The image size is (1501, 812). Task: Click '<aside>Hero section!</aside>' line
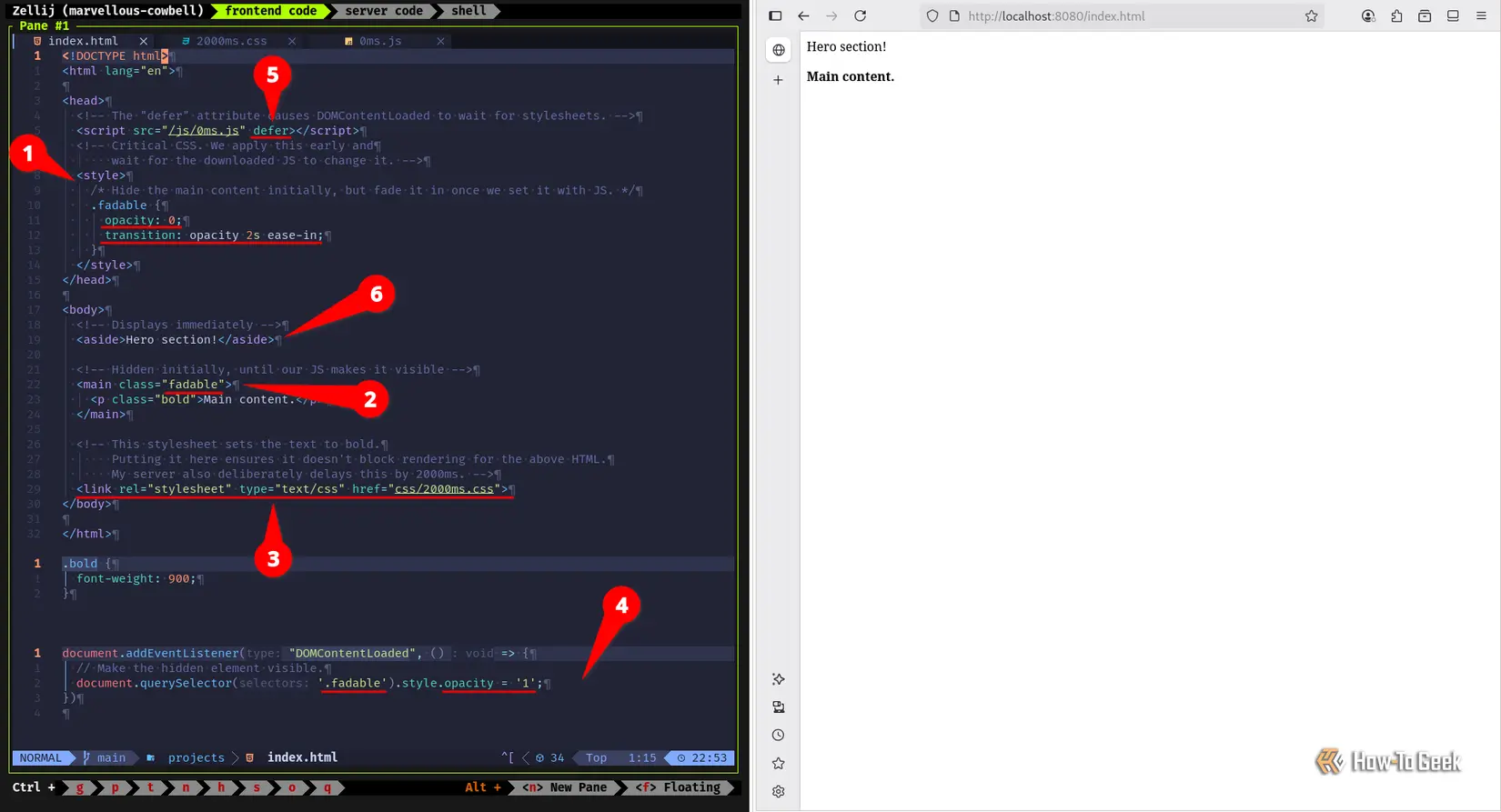click(176, 340)
